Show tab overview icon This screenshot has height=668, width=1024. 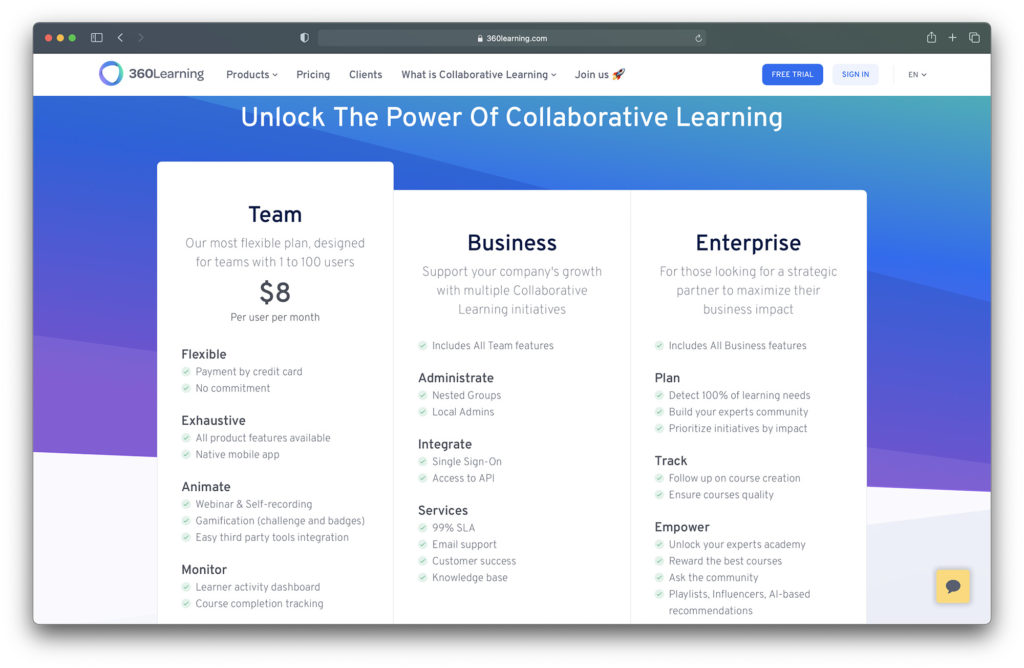[974, 37]
